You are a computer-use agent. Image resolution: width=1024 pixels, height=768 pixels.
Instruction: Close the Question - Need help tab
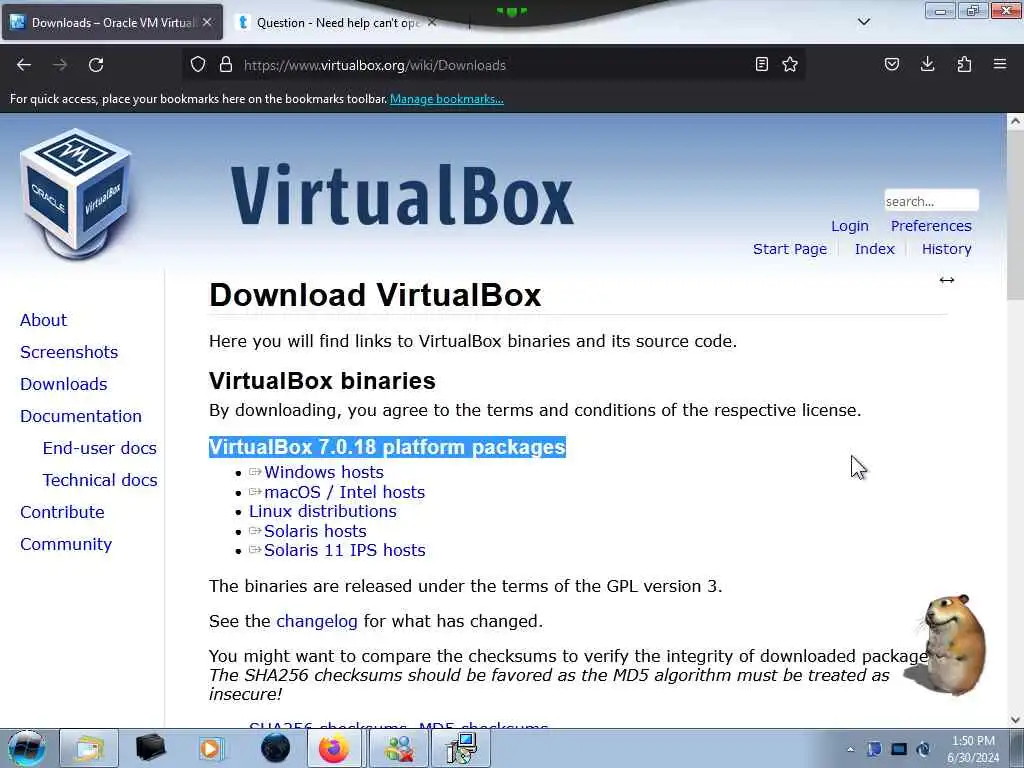click(x=432, y=22)
